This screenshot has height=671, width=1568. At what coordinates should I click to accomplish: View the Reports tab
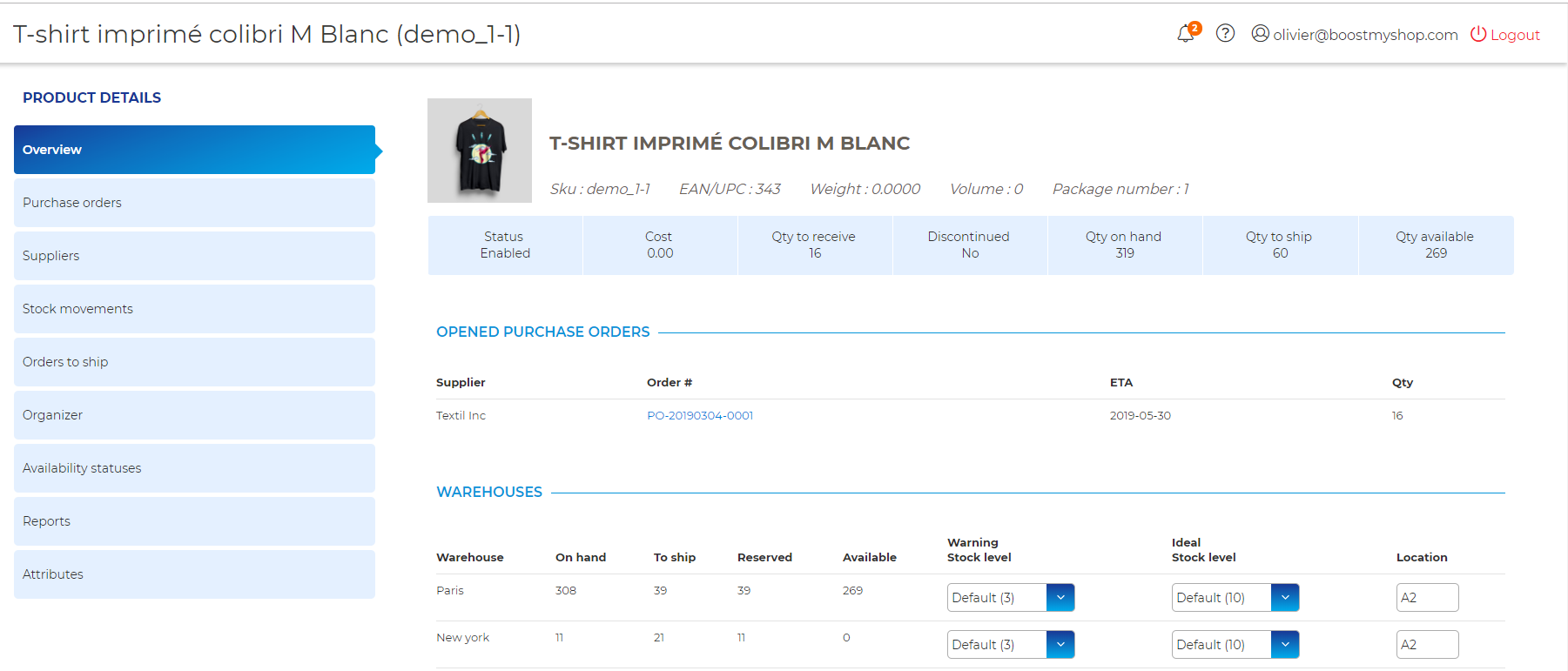[x=194, y=521]
